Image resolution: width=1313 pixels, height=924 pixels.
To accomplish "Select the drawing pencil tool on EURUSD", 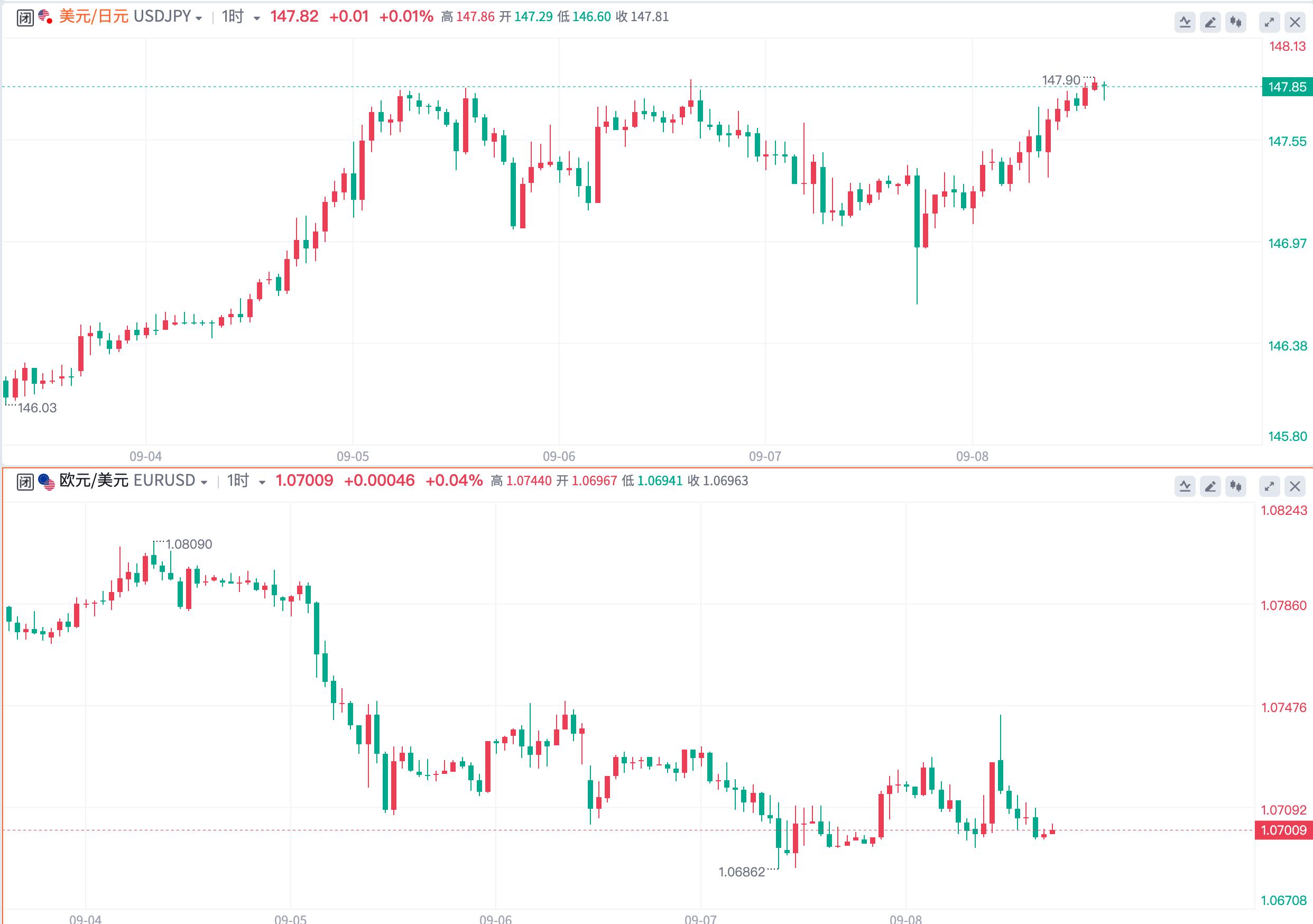I will pyautogui.click(x=1210, y=487).
